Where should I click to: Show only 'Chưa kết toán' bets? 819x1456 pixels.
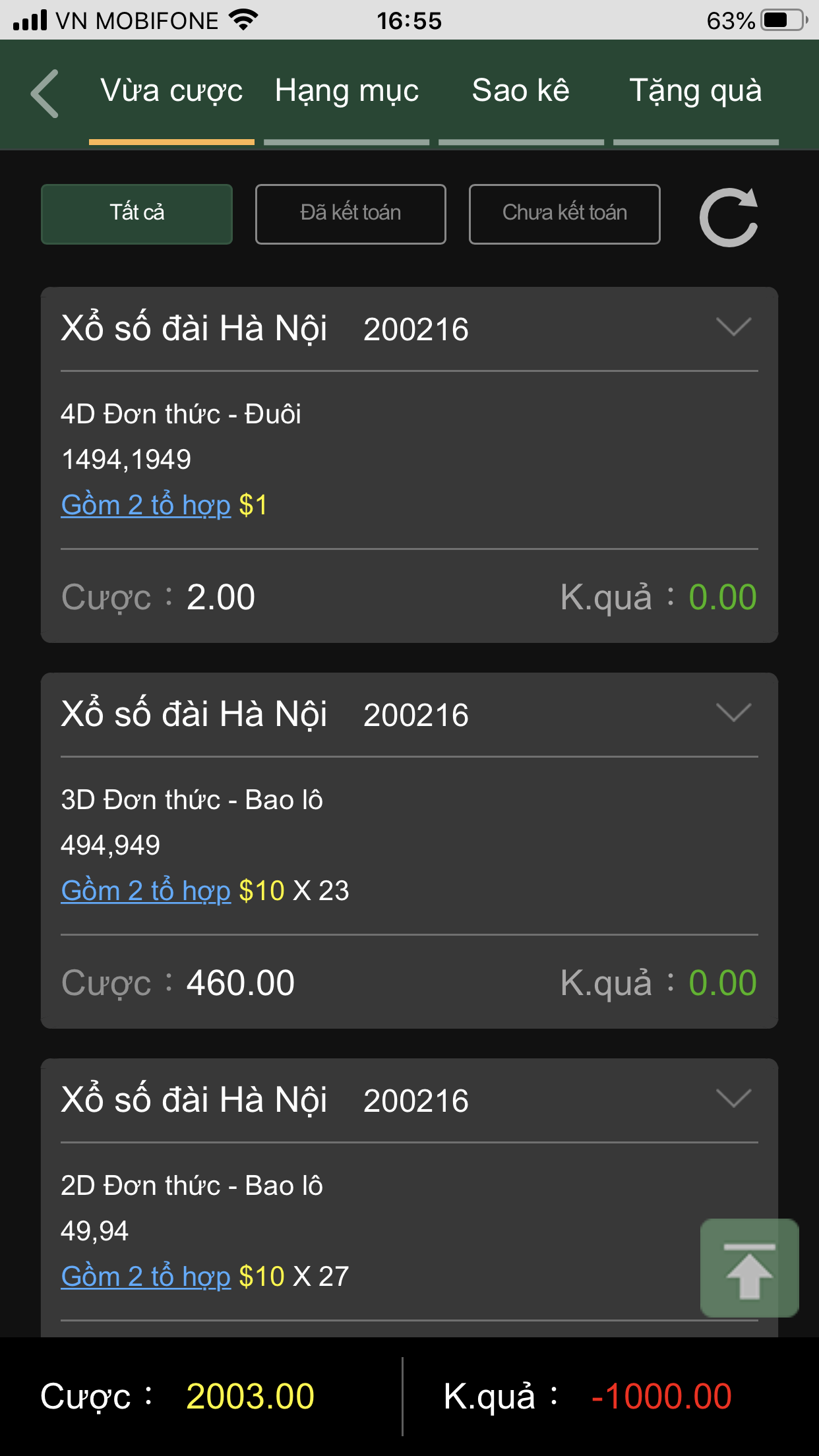564,214
